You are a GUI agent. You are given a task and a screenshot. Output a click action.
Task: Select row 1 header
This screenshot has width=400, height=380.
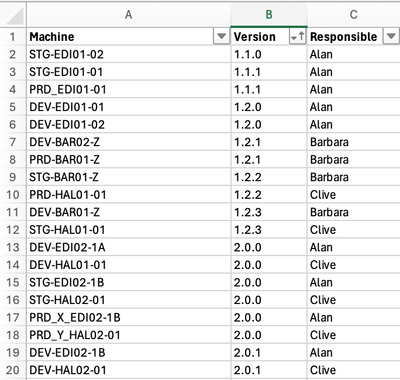pos(13,37)
